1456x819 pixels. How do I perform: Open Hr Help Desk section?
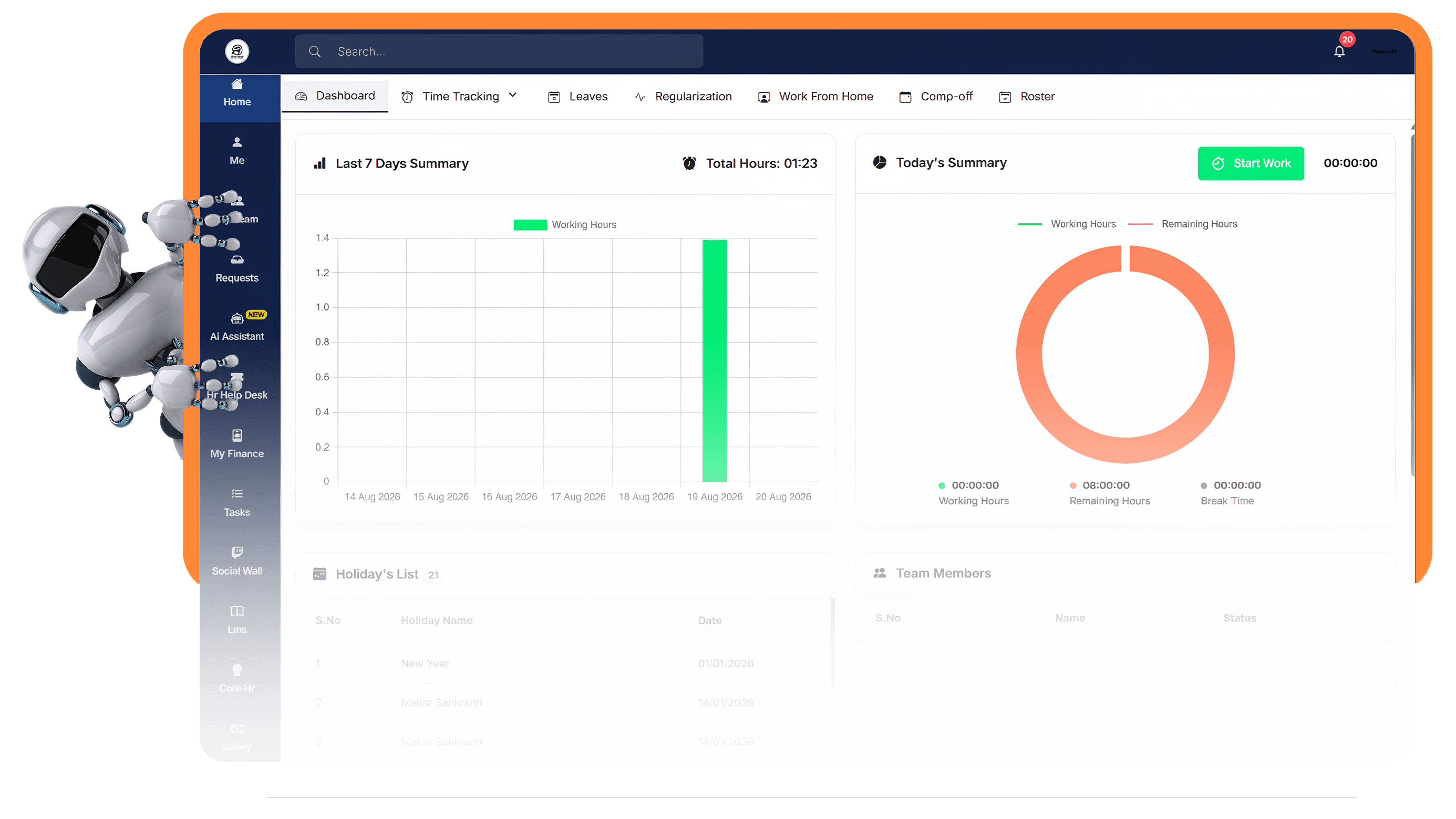coord(237,386)
